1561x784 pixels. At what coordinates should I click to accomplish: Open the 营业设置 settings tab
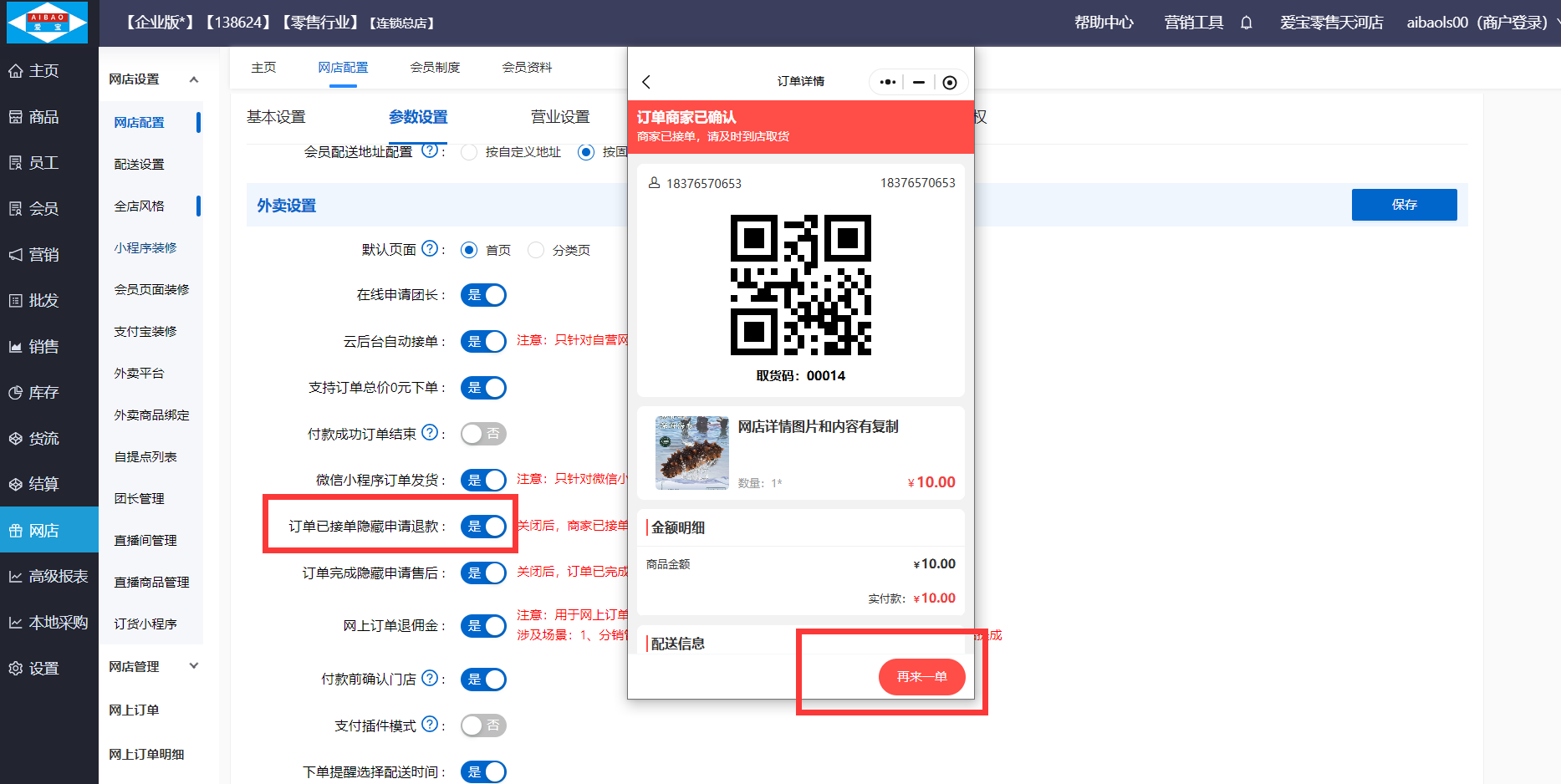[x=560, y=117]
